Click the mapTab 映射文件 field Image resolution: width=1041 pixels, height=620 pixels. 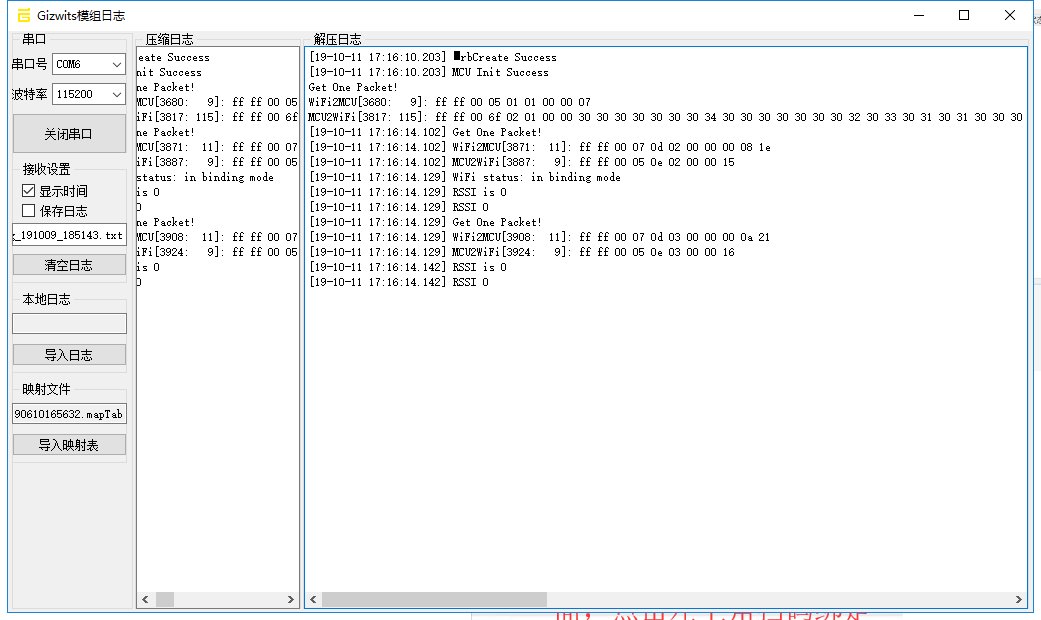[69, 414]
